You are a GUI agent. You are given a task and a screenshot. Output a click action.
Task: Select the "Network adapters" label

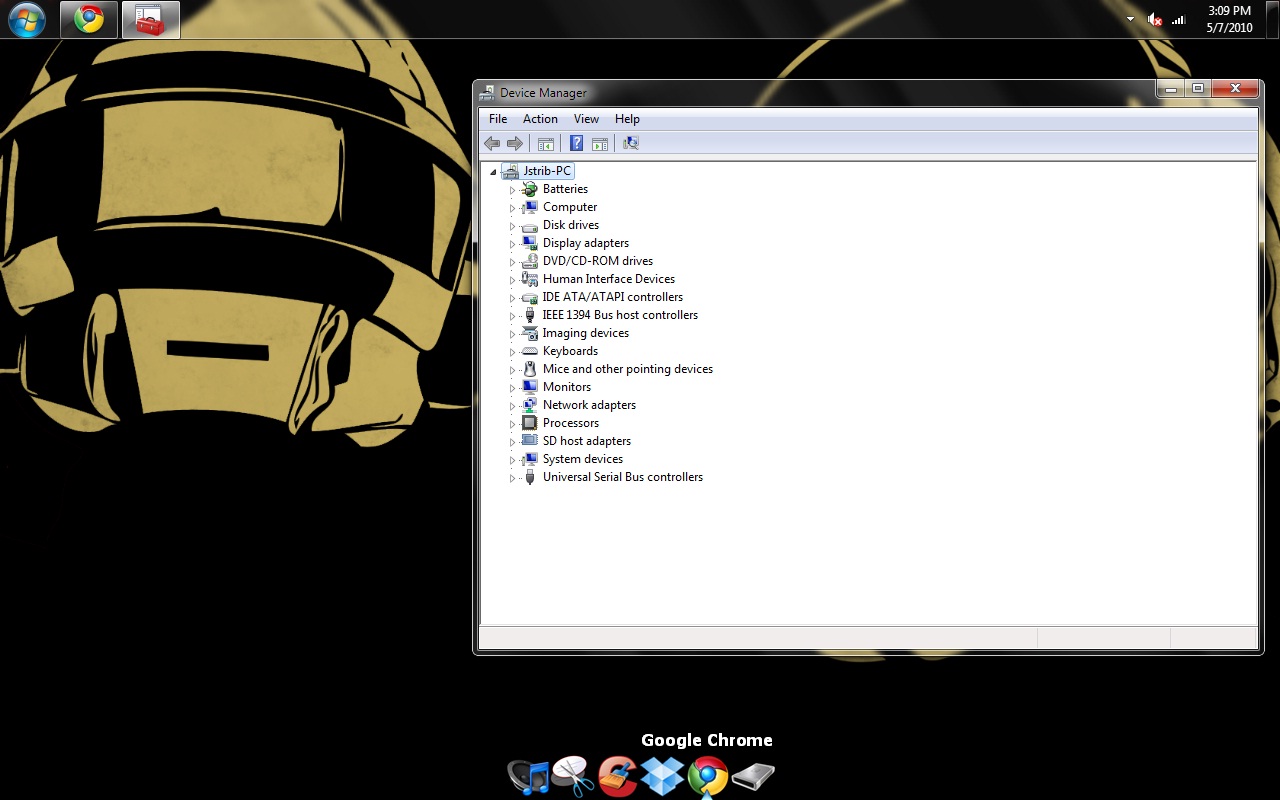tap(589, 405)
